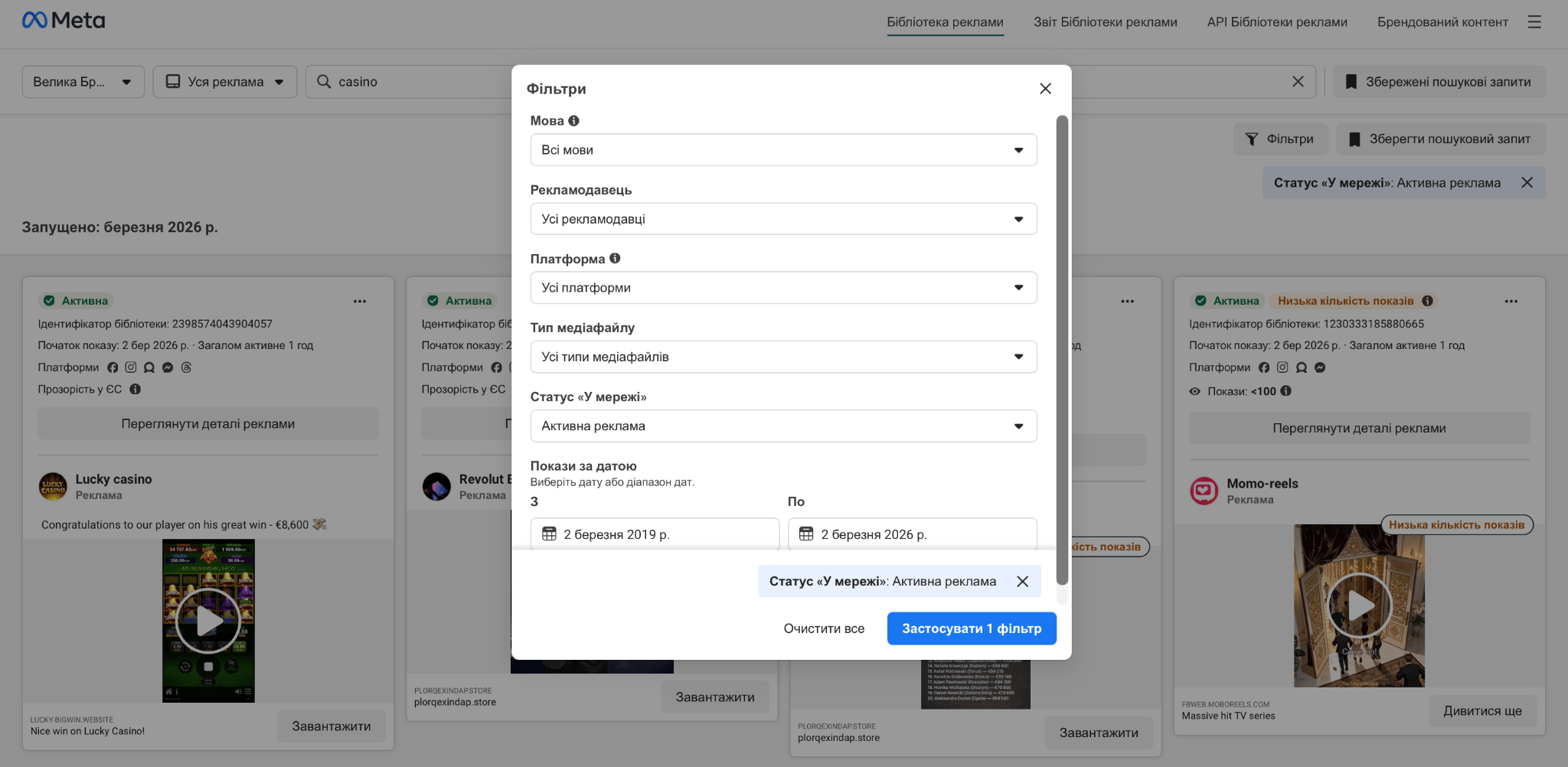Viewport: 1568px width, 767px height.
Task: Clear the search query with X
Action: (1298, 82)
